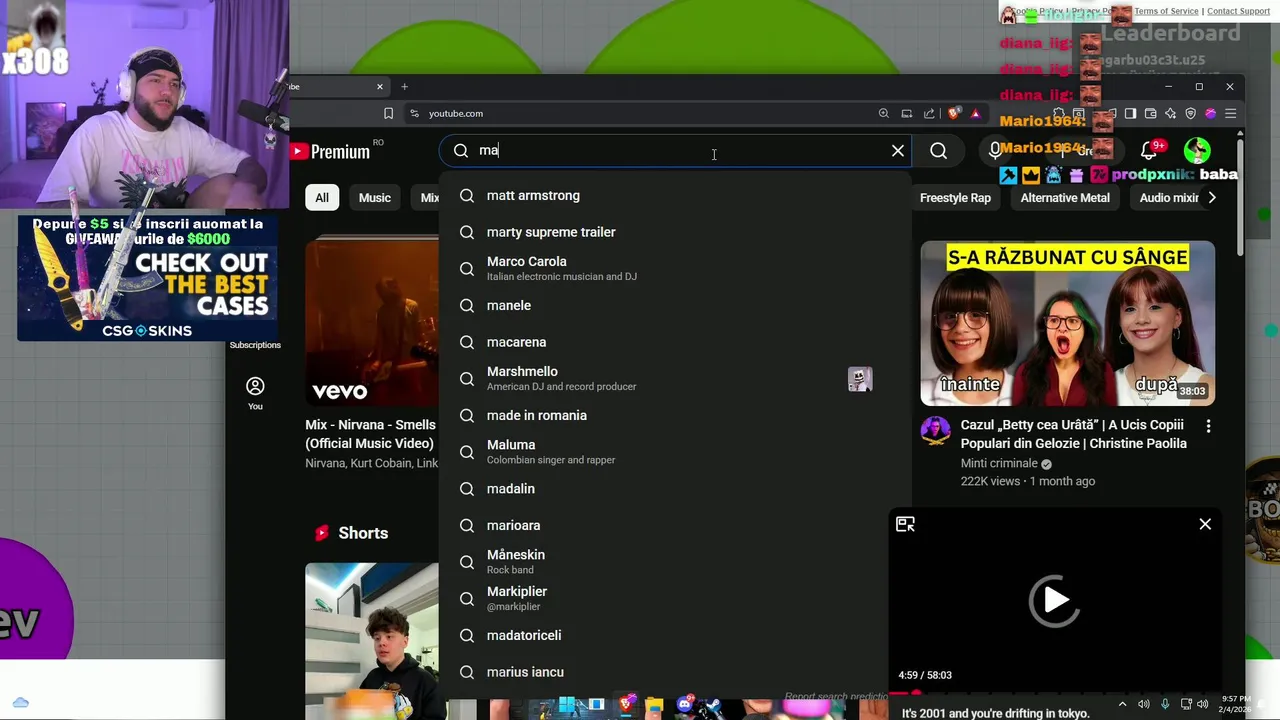
Task: Open Discord from the taskbar
Action: pos(685,705)
